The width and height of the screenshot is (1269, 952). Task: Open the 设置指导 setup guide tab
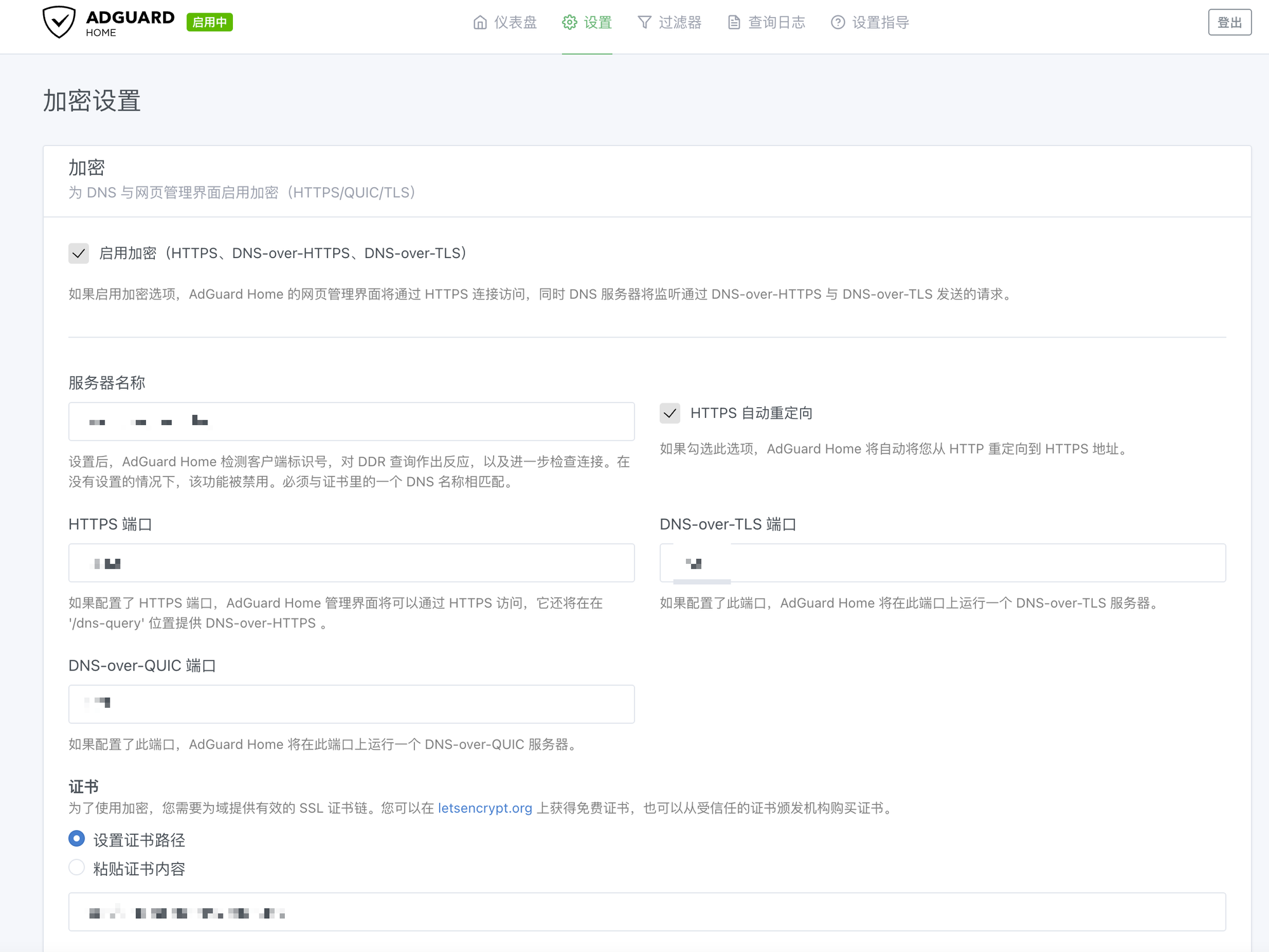point(870,23)
